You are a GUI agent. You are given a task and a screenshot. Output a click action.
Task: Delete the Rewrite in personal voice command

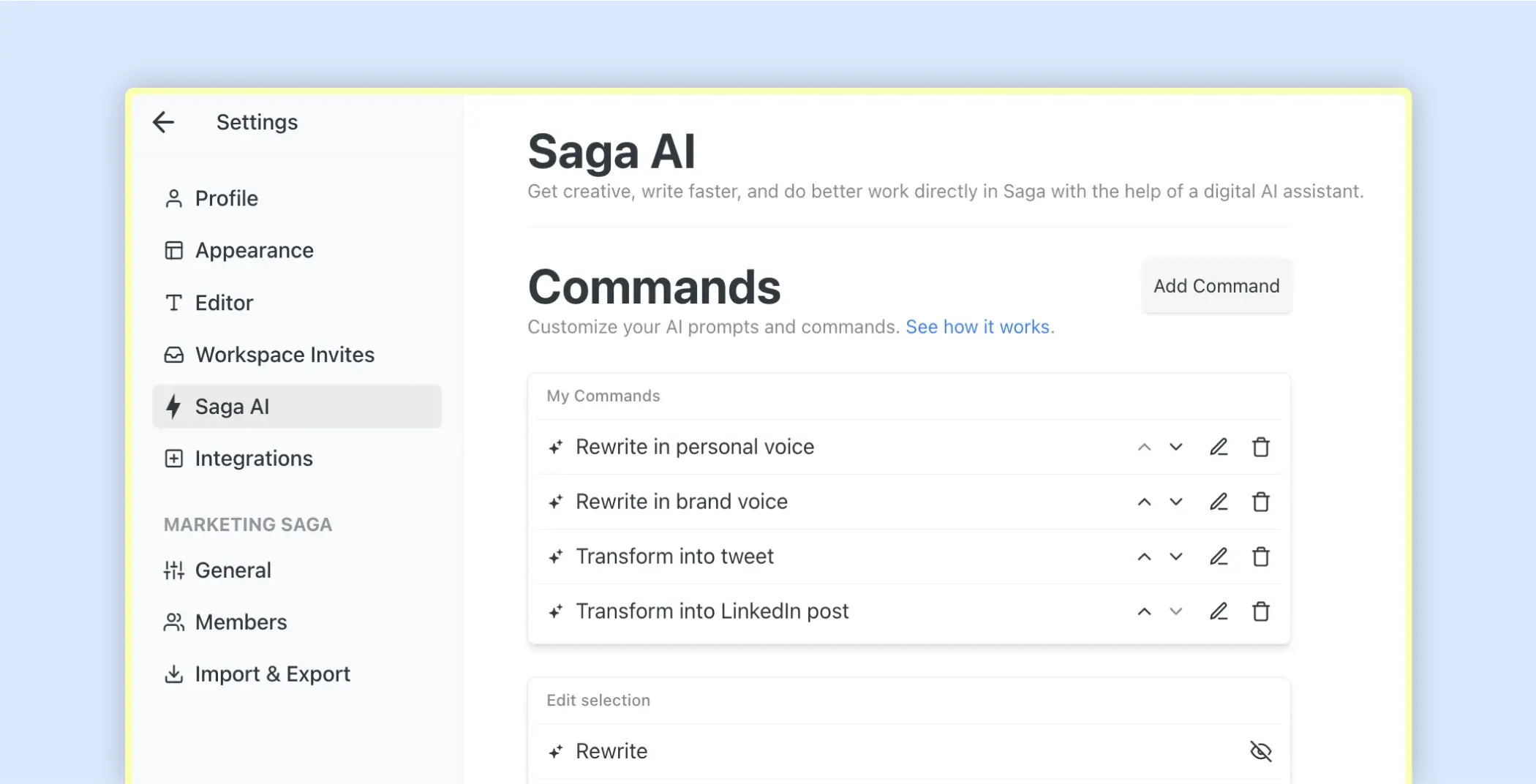click(x=1261, y=447)
